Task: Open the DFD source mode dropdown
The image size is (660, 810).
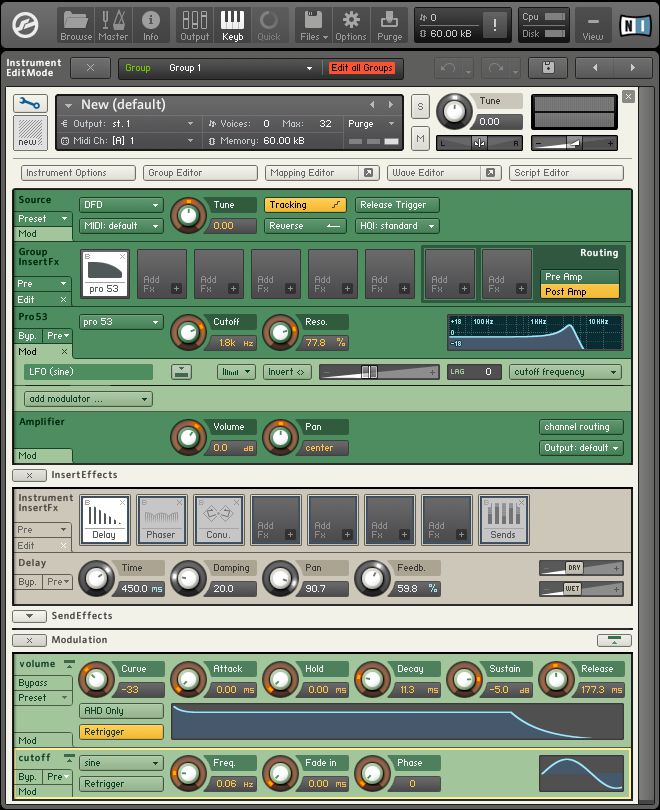Action: click(121, 205)
